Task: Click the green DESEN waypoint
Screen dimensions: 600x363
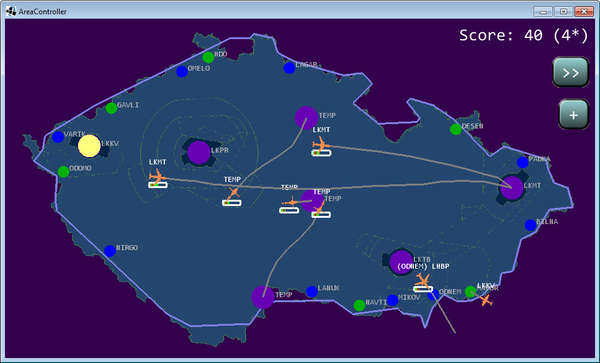Action: 455,129
